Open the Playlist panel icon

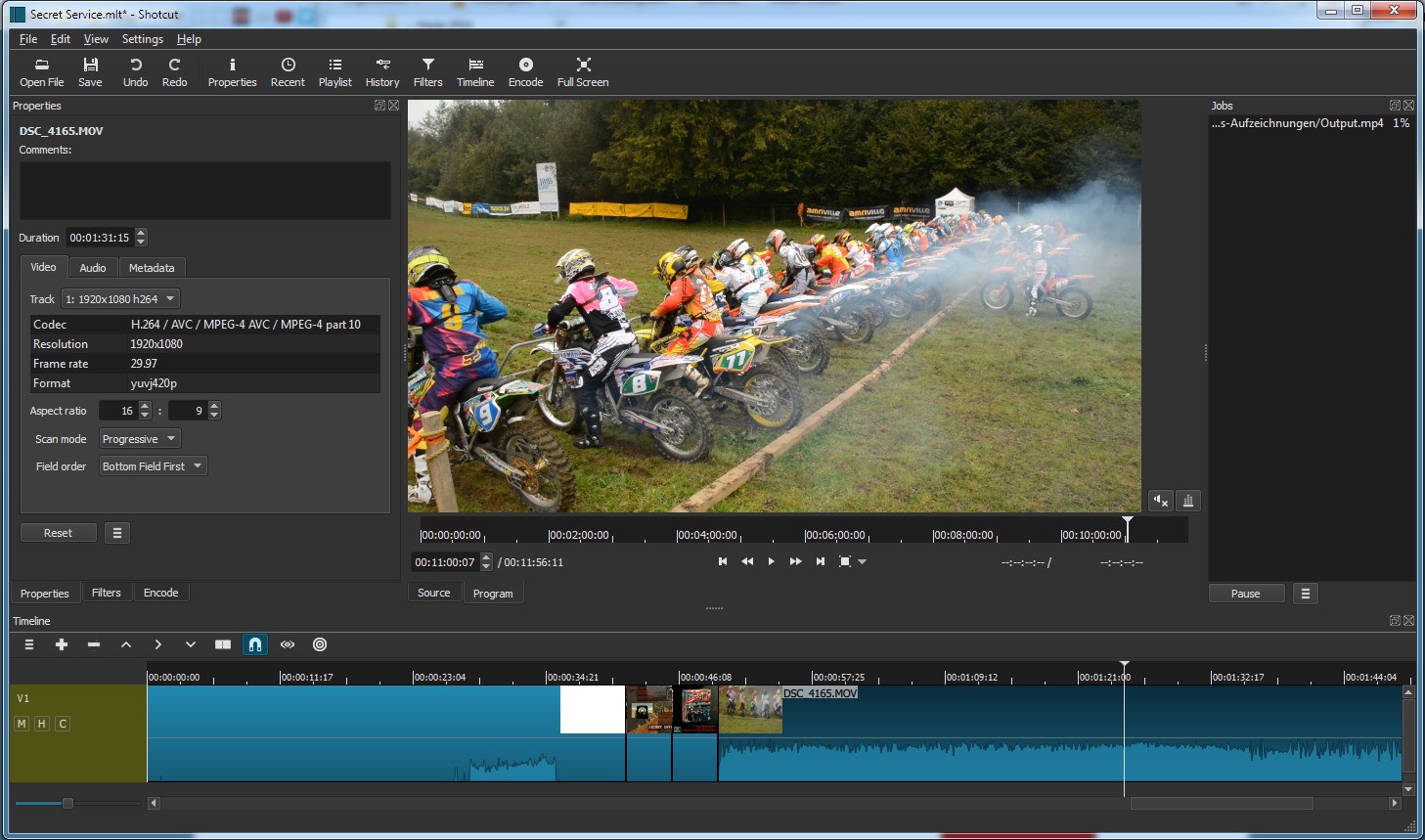(x=334, y=69)
